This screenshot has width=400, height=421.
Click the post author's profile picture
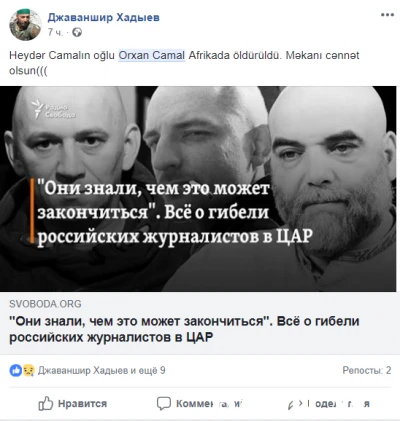click(x=25, y=25)
